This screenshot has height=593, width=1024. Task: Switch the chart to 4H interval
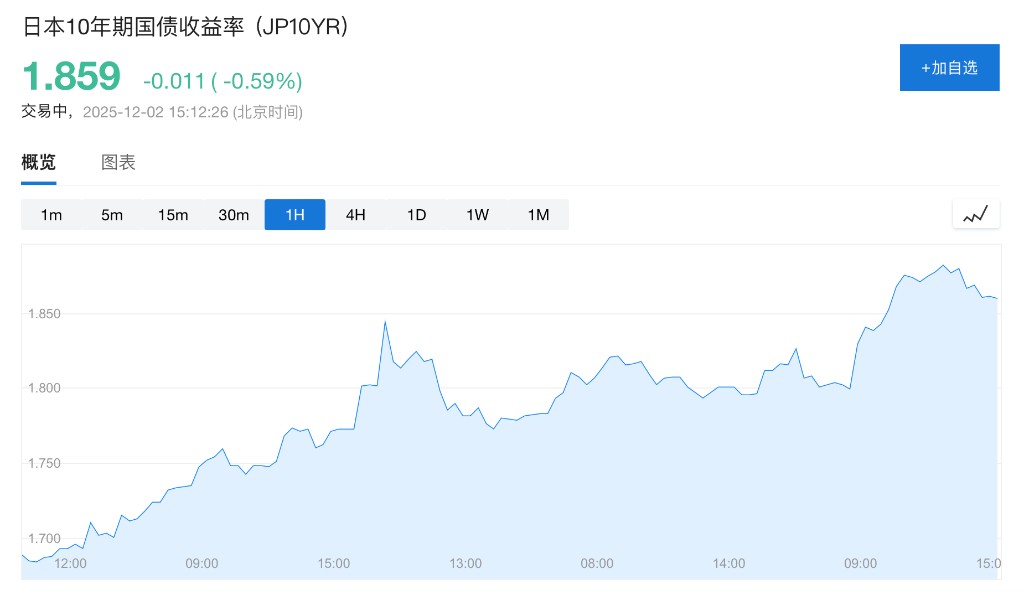coord(356,215)
